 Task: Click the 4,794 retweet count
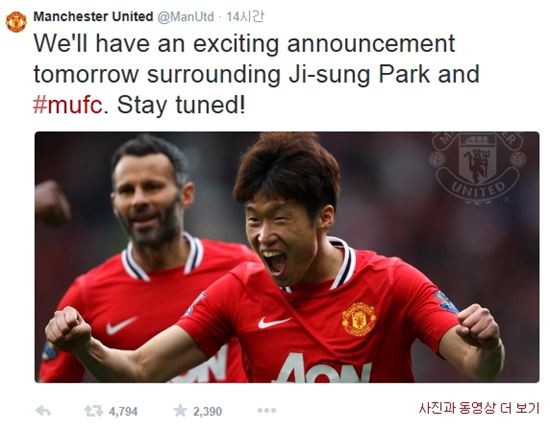(x=123, y=411)
